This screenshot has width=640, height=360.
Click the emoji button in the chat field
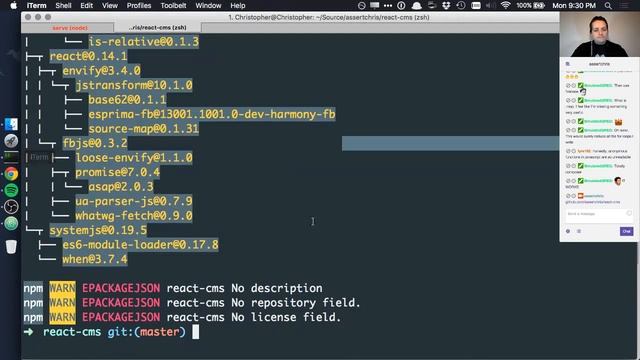click(x=629, y=213)
